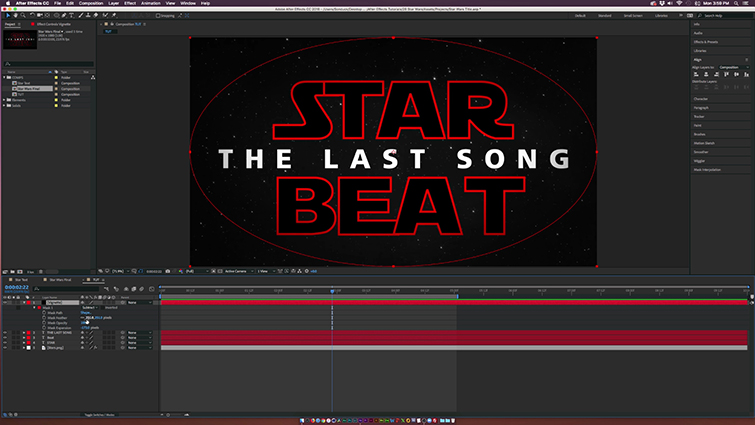
Task: Enable the Snapping checkbox
Action: pos(158,16)
